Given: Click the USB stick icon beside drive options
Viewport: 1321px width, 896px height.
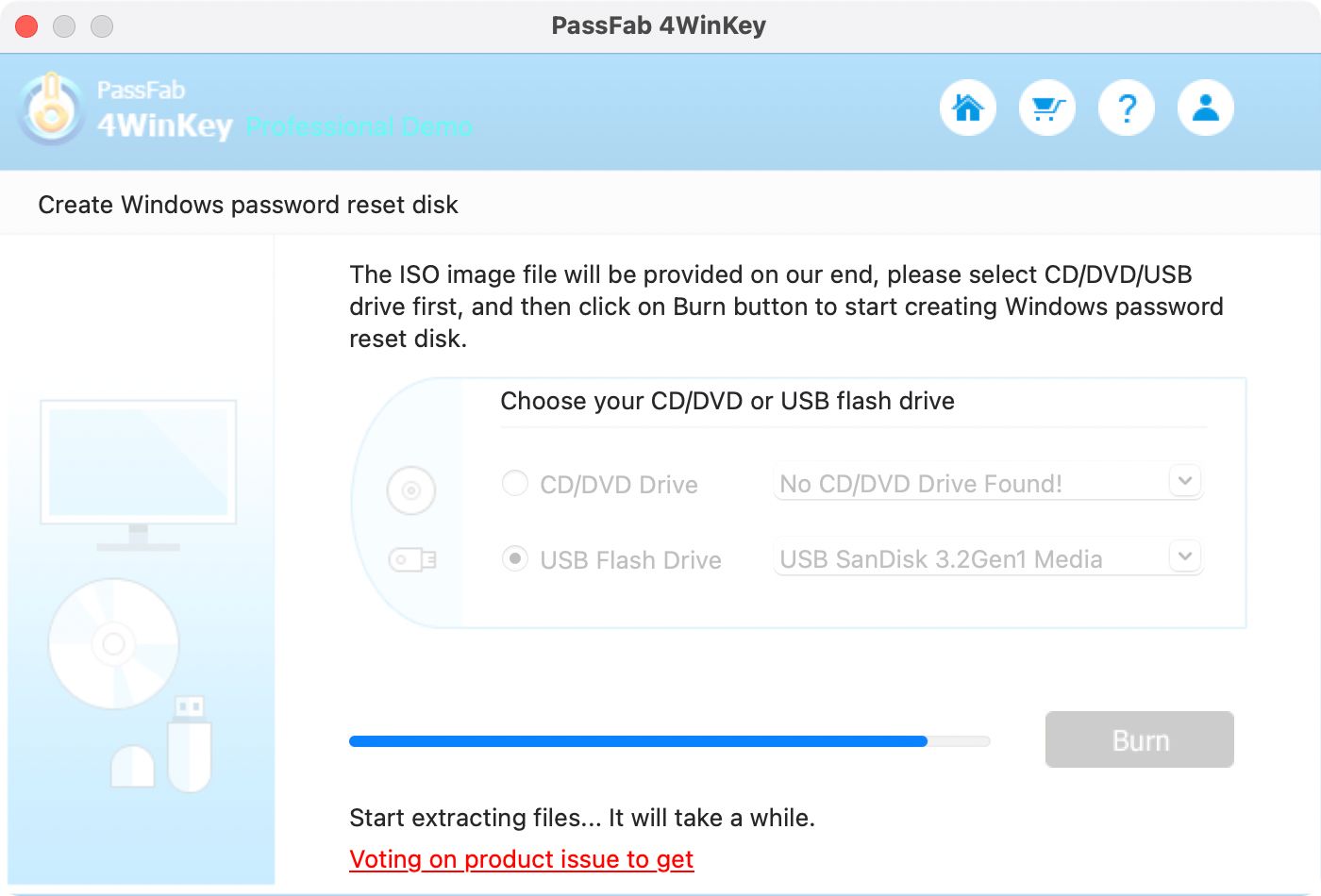Looking at the screenshot, I should click(x=412, y=559).
